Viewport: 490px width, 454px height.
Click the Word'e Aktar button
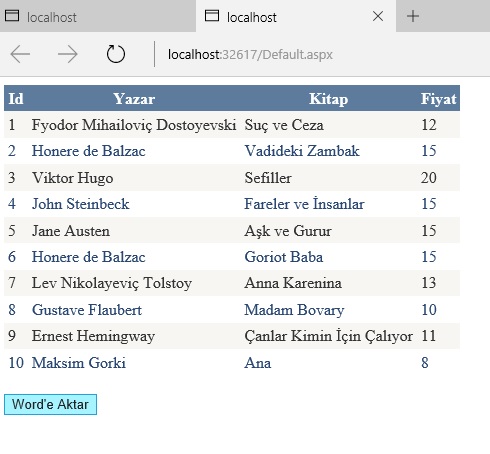(x=50, y=404)
